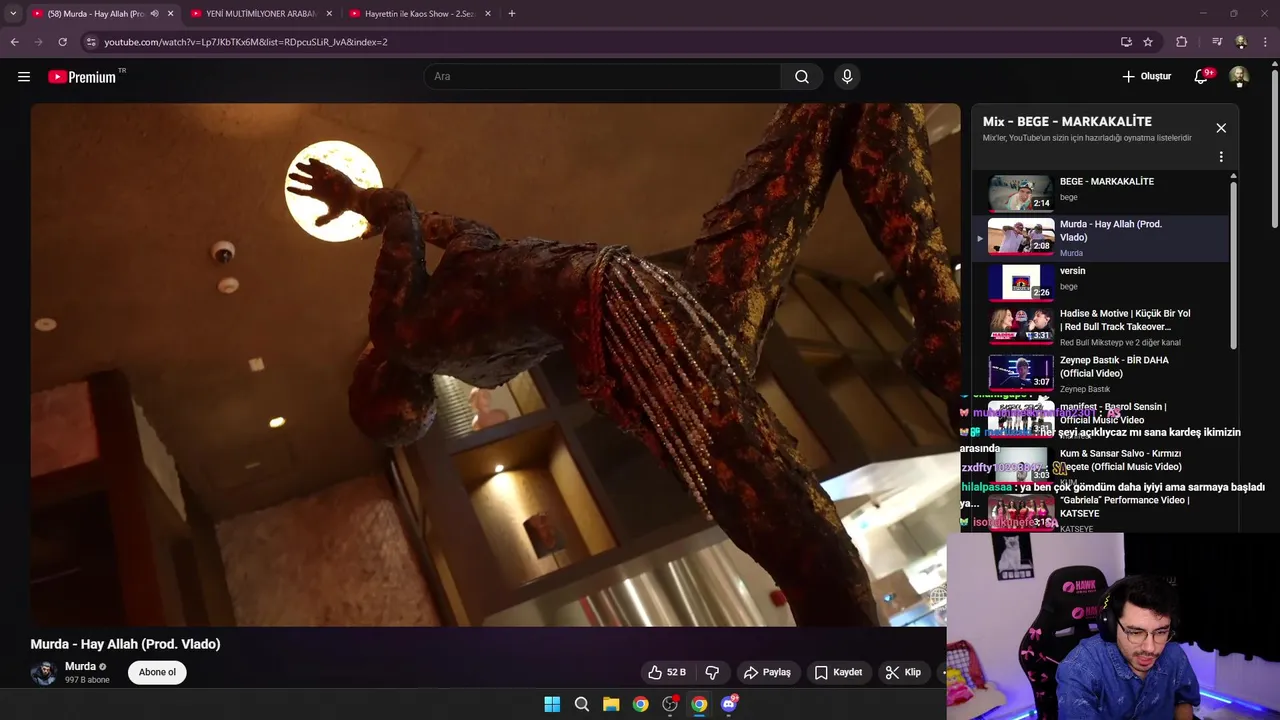
Task: Mute tab via speaker icon
Action: [x=154, y=14]
